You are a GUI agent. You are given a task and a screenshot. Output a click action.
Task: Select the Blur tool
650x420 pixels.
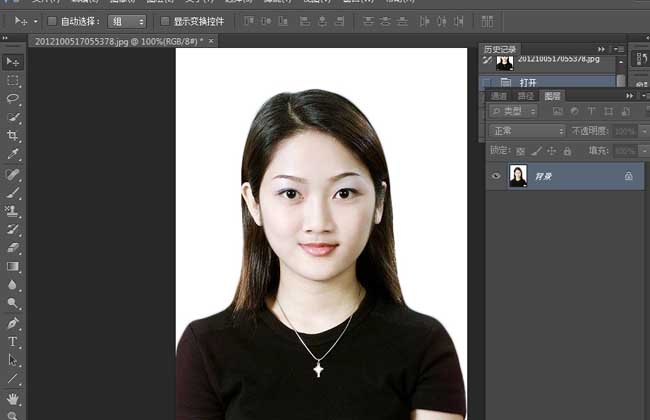click(x=13, y=285)
